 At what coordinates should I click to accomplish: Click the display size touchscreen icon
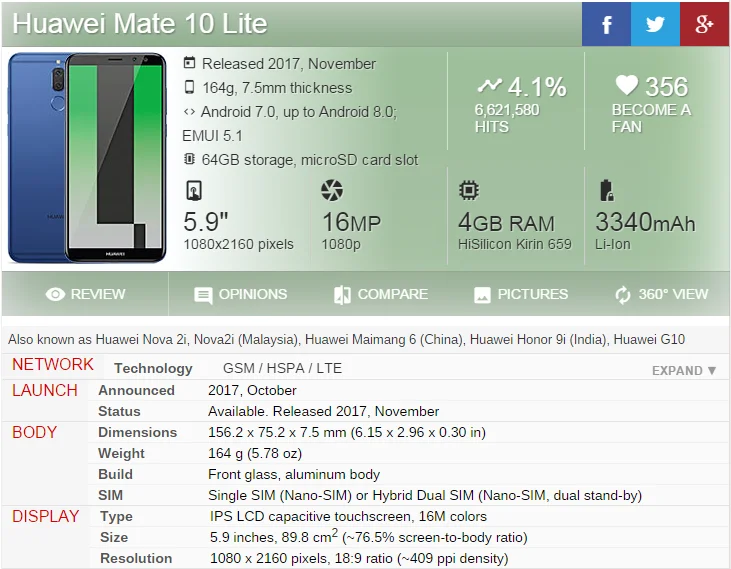[194, 190]
